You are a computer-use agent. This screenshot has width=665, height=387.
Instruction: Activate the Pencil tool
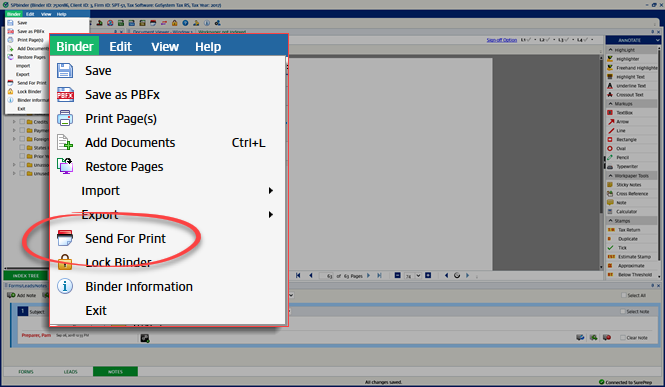[631, 157]
